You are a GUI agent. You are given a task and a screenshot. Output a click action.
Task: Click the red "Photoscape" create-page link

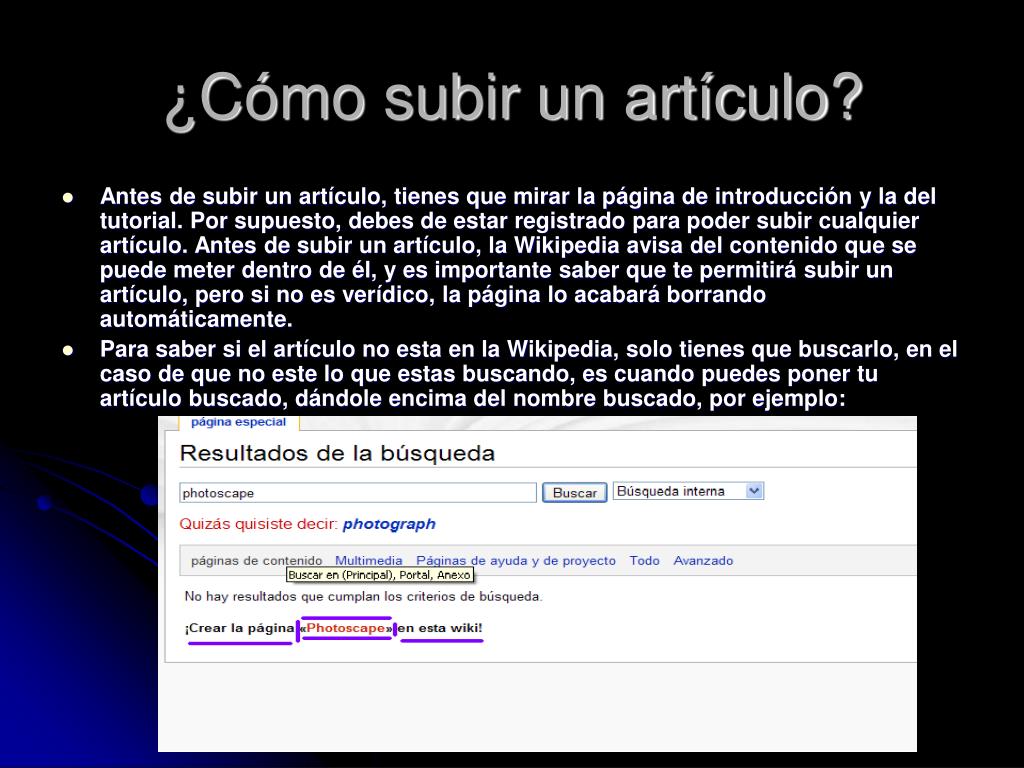coord(346,628)
